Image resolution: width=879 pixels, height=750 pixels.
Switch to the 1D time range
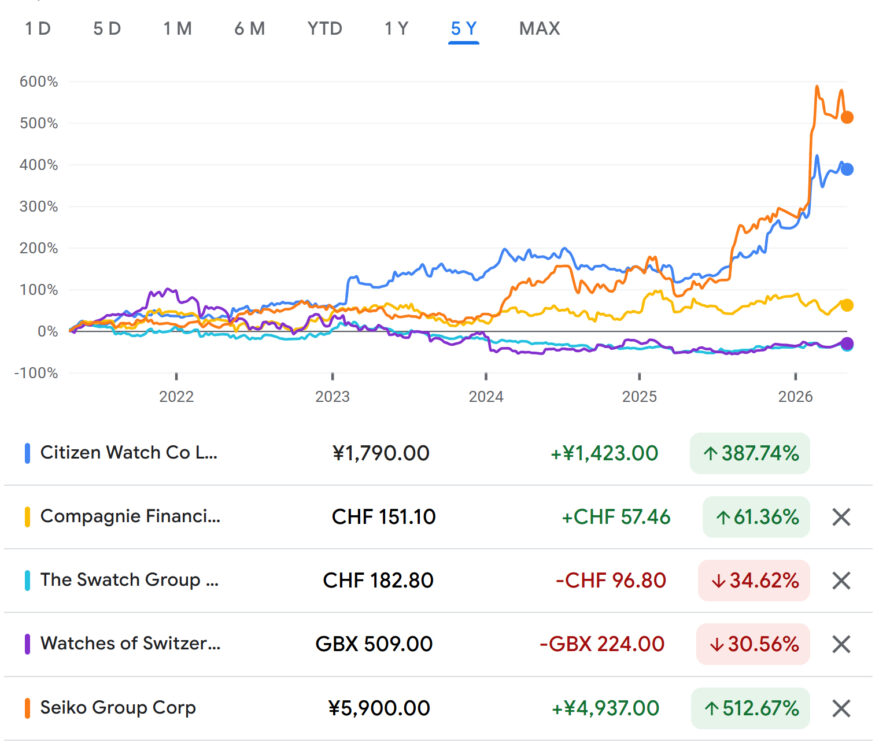point(37,28)
